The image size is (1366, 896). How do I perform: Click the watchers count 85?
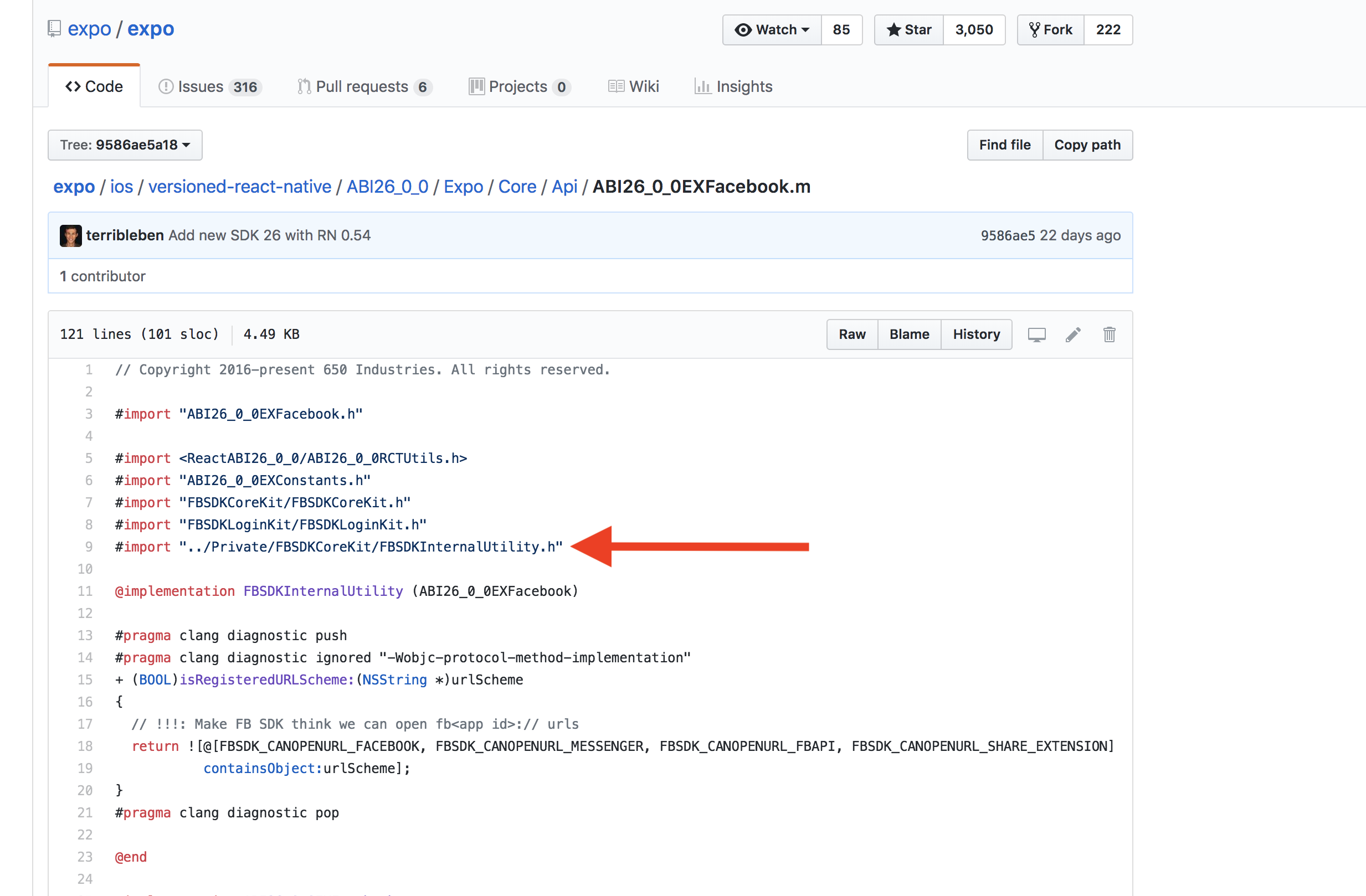pyautogui.click(x=841, y=30)
